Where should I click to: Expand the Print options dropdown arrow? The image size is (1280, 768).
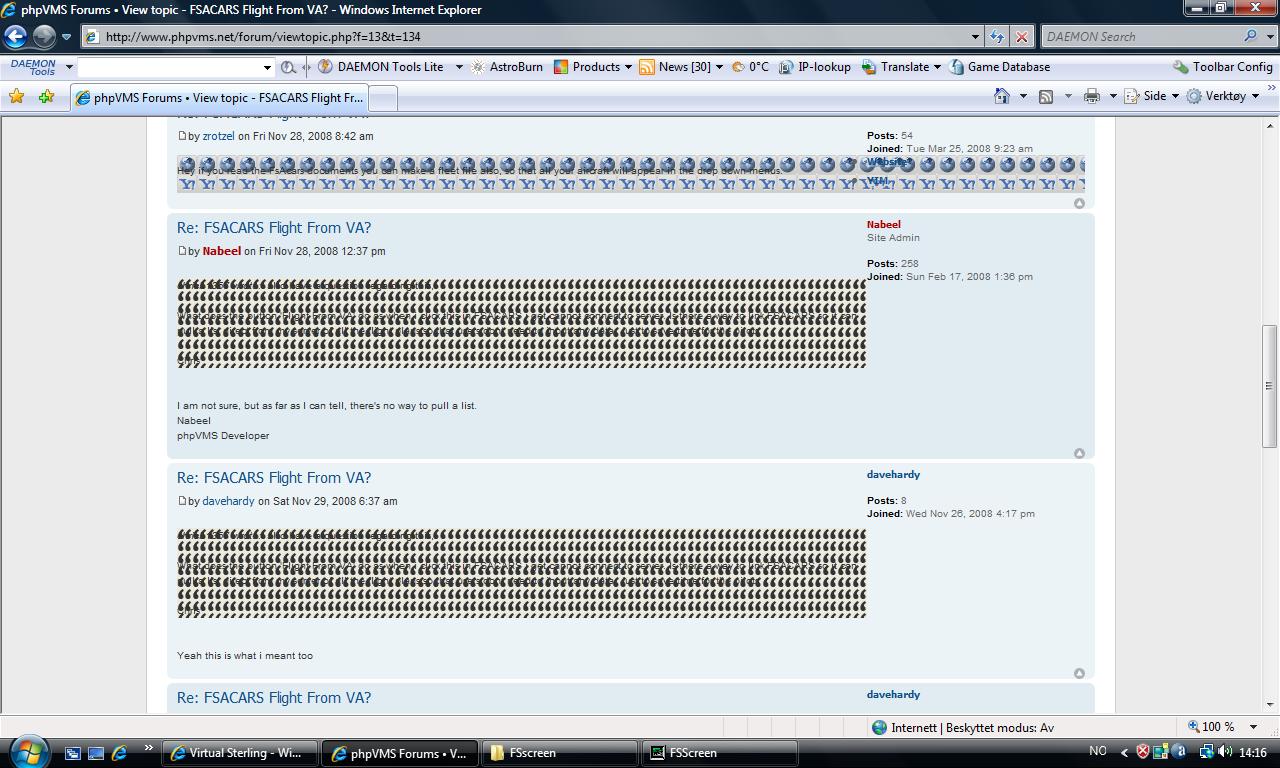pyautogui.click(x=1113, y=96)
